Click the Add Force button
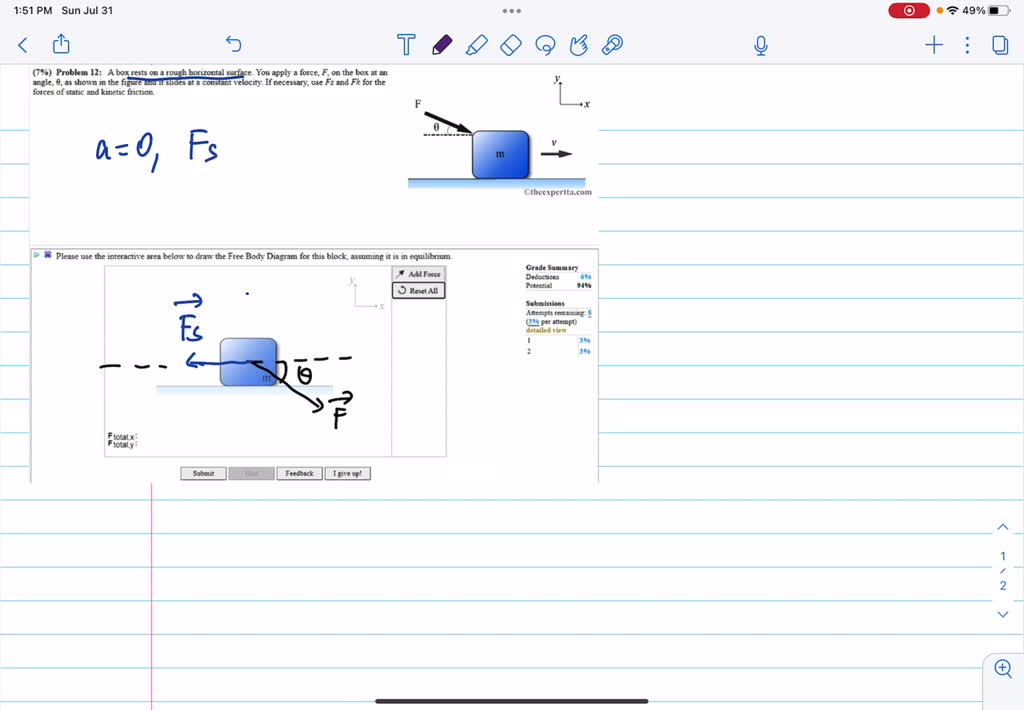Screen dimensions: 1024x710 pyautogui.click(x=419, y=274)
